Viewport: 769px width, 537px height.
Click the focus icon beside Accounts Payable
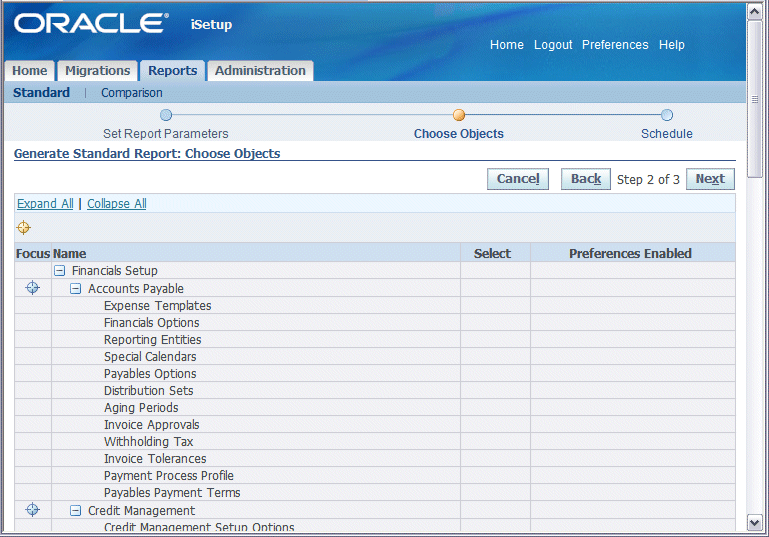coord(32,288)
